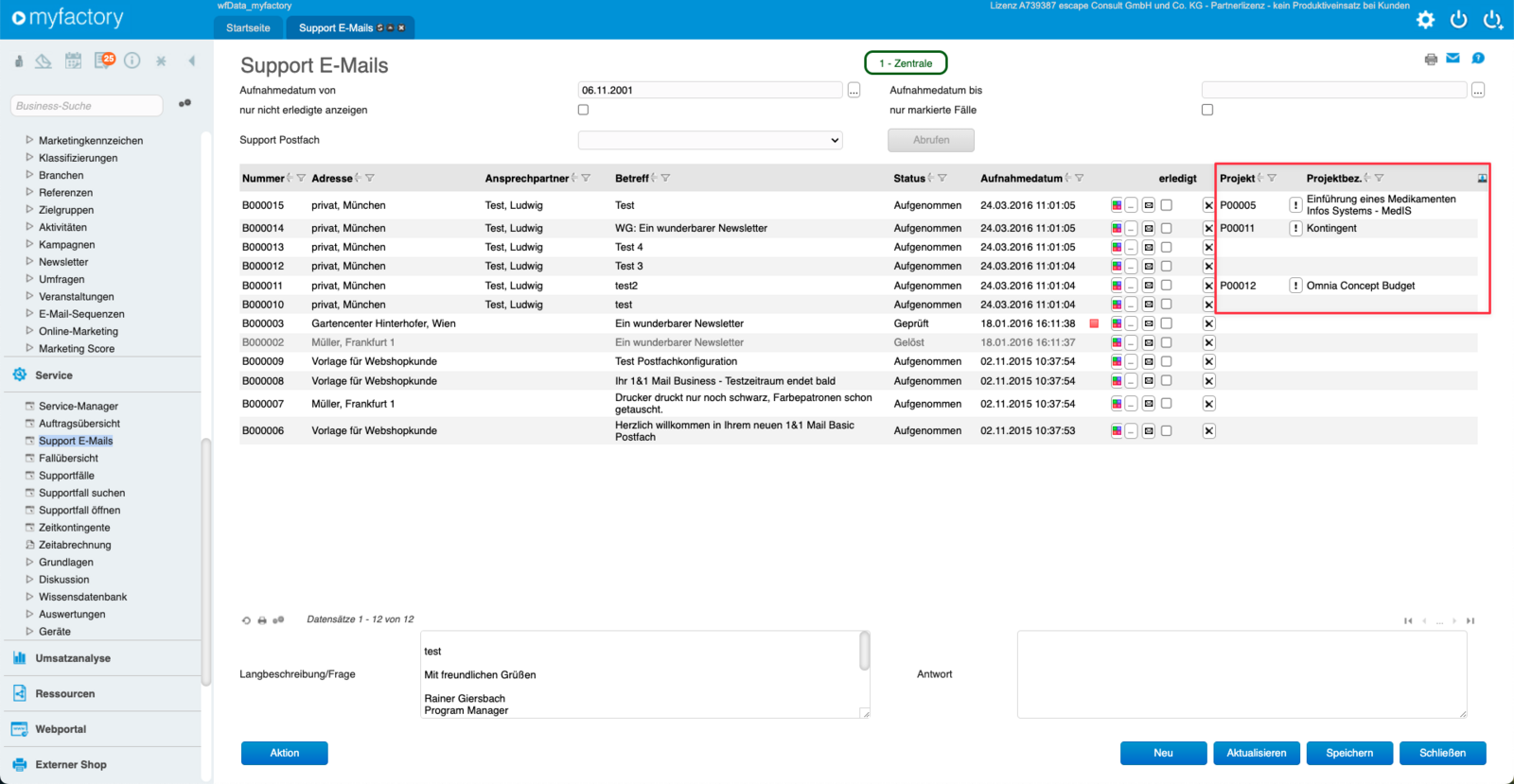Check 'nur nicht erledigte anzeigen' checkbox
1514x784 pixels.
(x=583, y=110)
